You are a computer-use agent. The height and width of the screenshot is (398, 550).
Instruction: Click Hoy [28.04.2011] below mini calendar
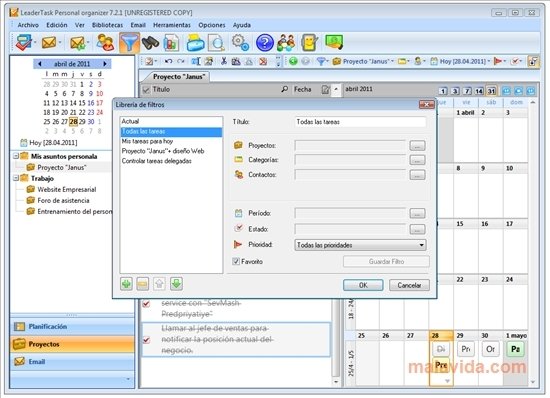pyautogui.click(x=53, y=143)
